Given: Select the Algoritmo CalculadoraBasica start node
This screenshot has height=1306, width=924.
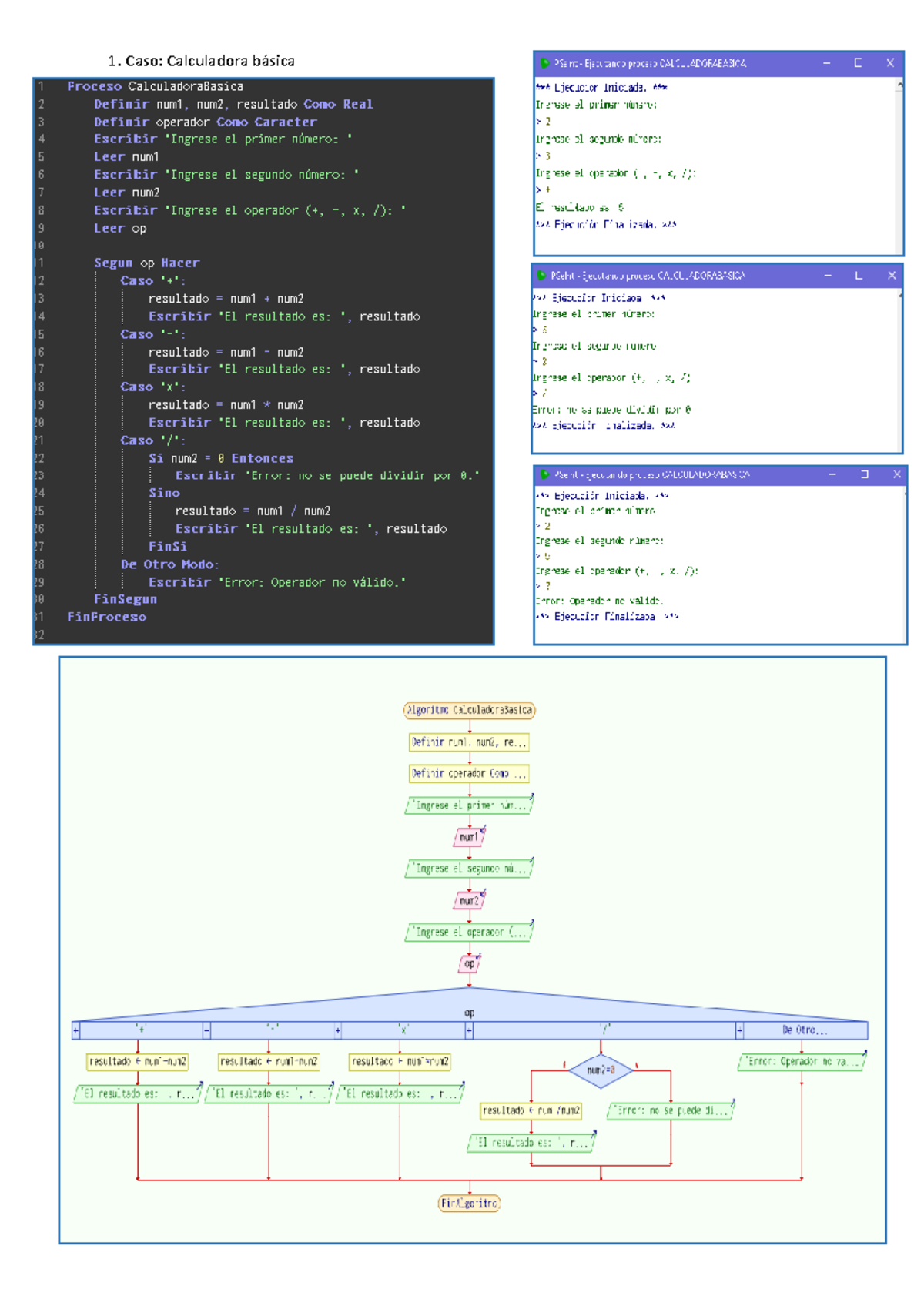Looking at the screenshot, I should pyautogui.click(x=469, y=710).
